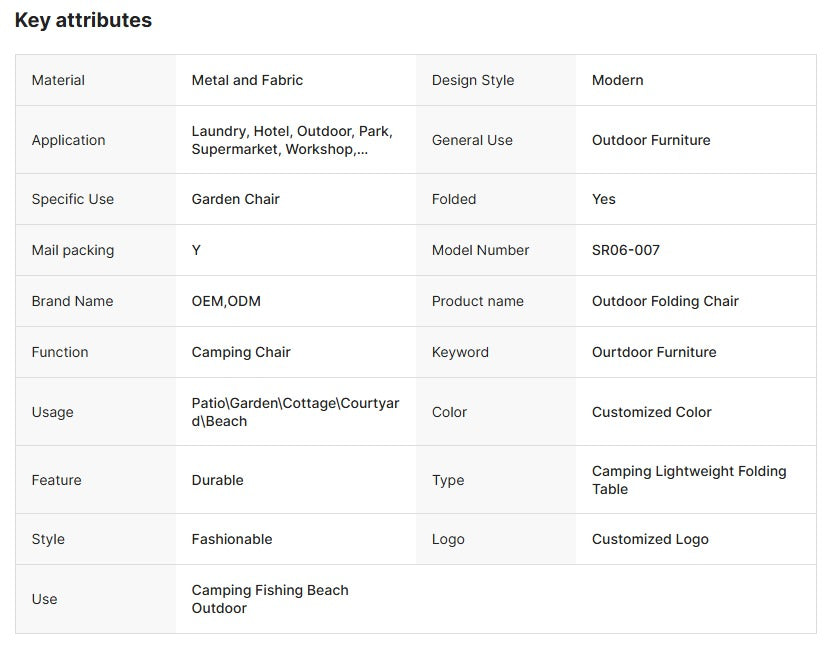Click the Outdoor Folding Chair product name
Screen dimensions: 832x648
click(665, 301)
